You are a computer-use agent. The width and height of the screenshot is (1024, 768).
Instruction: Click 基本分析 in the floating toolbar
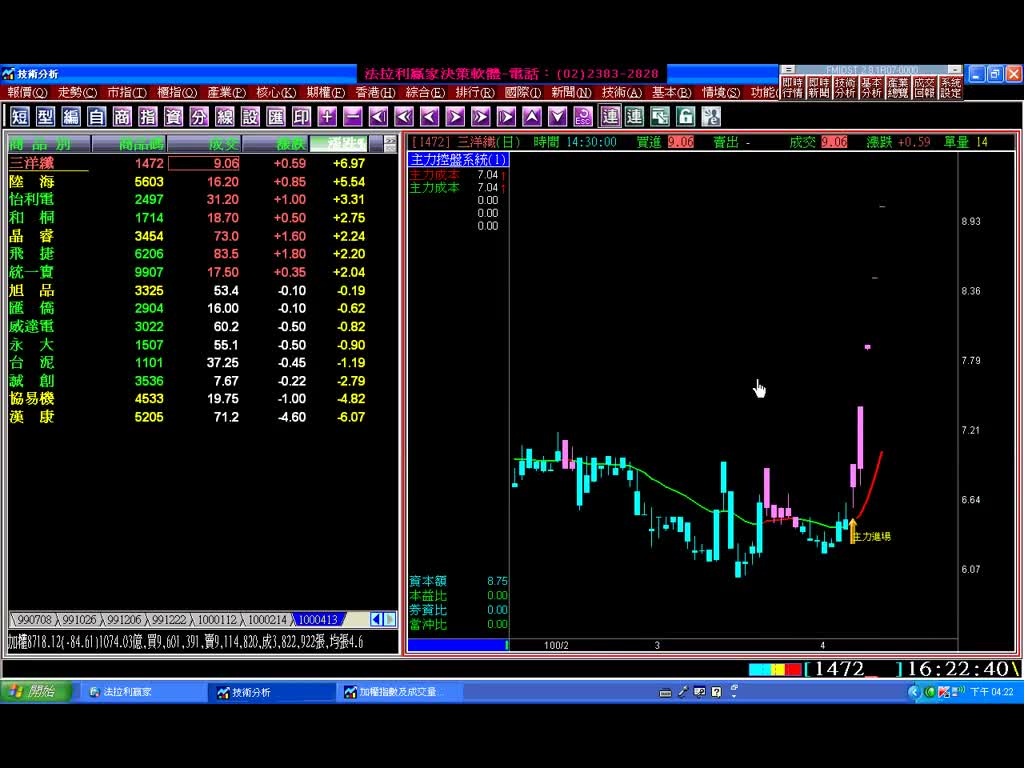click(x=871, y=88)
